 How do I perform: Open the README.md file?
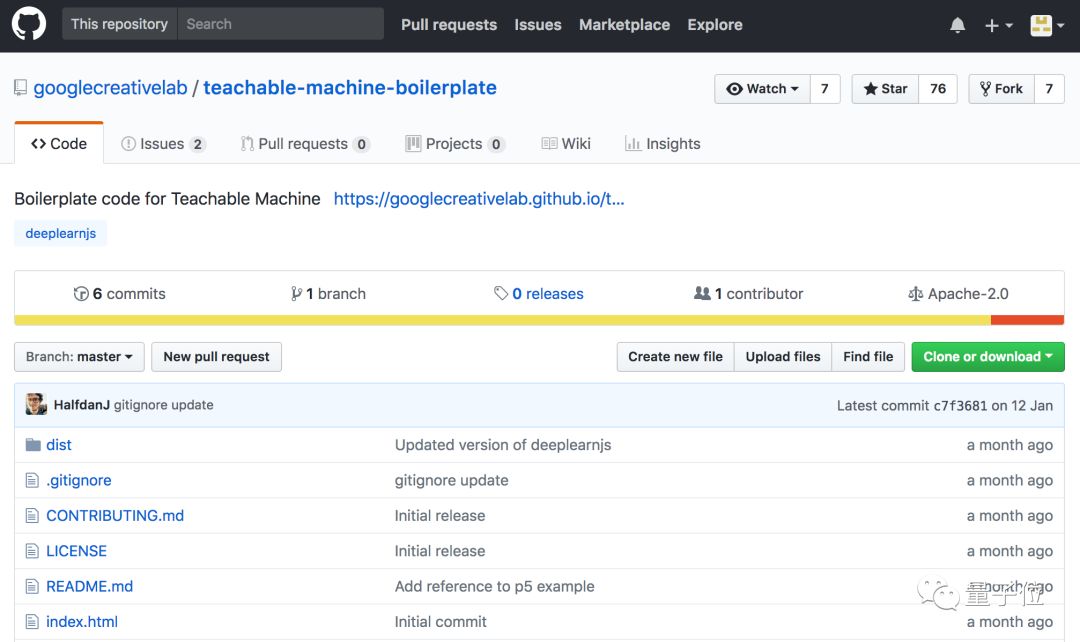pyautogui.click(x=89, y=587)
